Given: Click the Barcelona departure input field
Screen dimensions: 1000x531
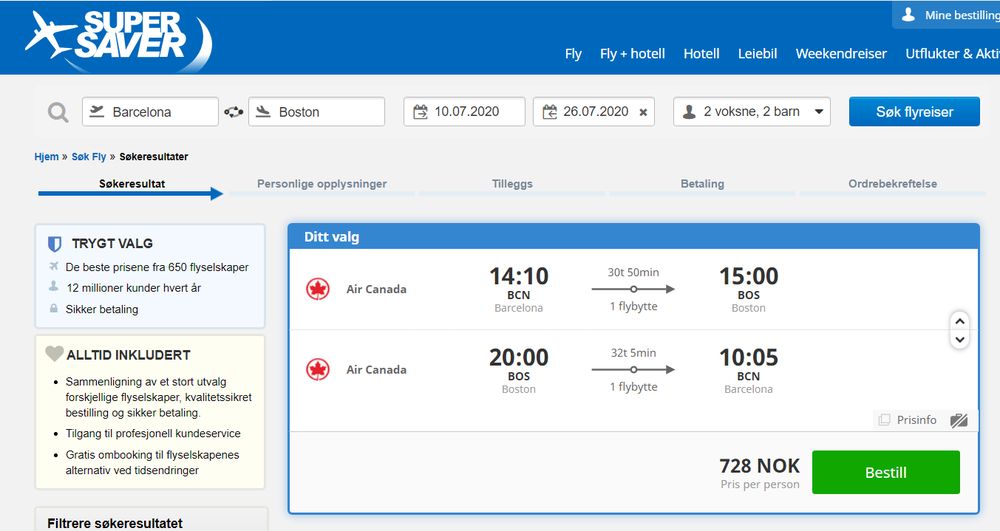Looking at the screenshot, I should tap(151, 112).
